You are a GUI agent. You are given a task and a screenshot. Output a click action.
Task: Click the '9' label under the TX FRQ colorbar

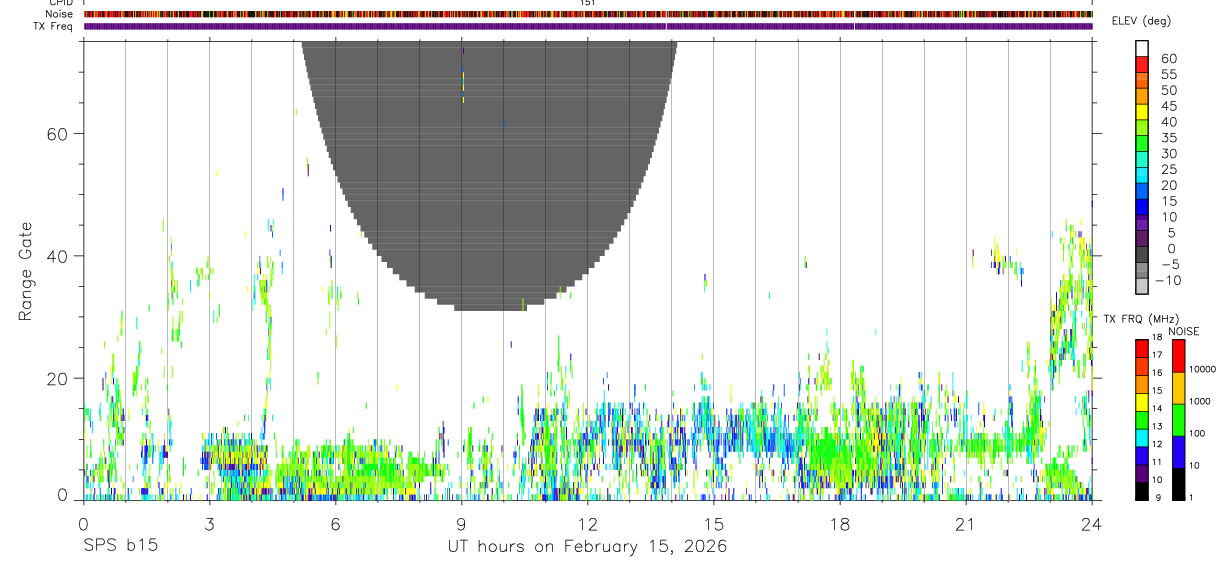(x=1158, y=497)
